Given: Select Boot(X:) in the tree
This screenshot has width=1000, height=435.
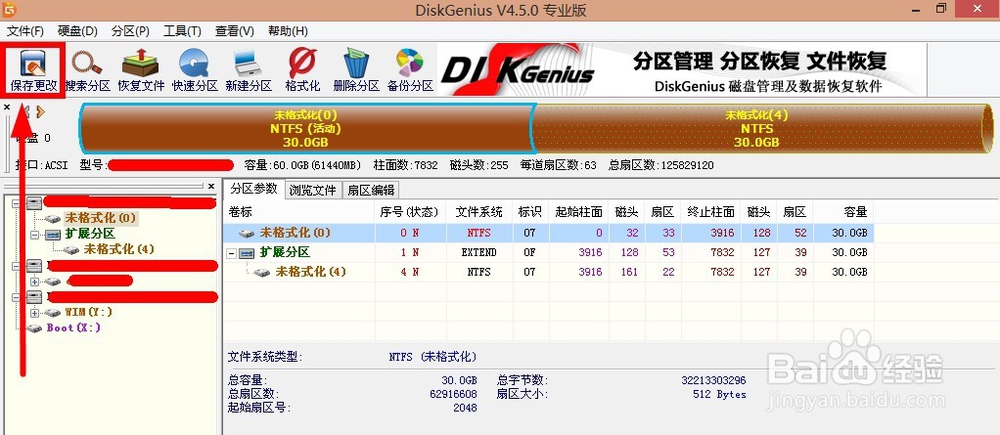Looking at the screenshot, I should pyautogui.click(x=73, y=328).
